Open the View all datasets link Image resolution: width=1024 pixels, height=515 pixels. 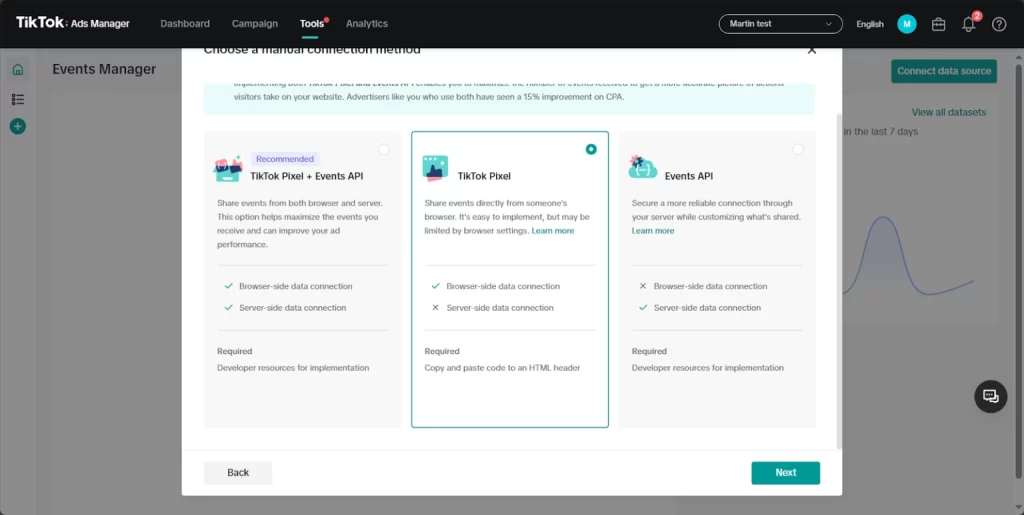click(x=949, y=112)
